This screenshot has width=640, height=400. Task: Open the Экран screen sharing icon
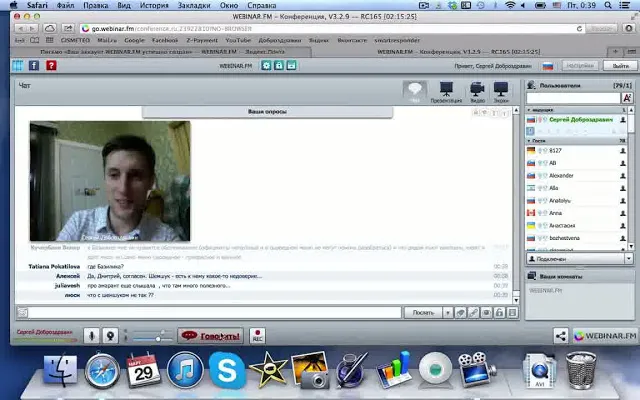click(x=501, y=91)
